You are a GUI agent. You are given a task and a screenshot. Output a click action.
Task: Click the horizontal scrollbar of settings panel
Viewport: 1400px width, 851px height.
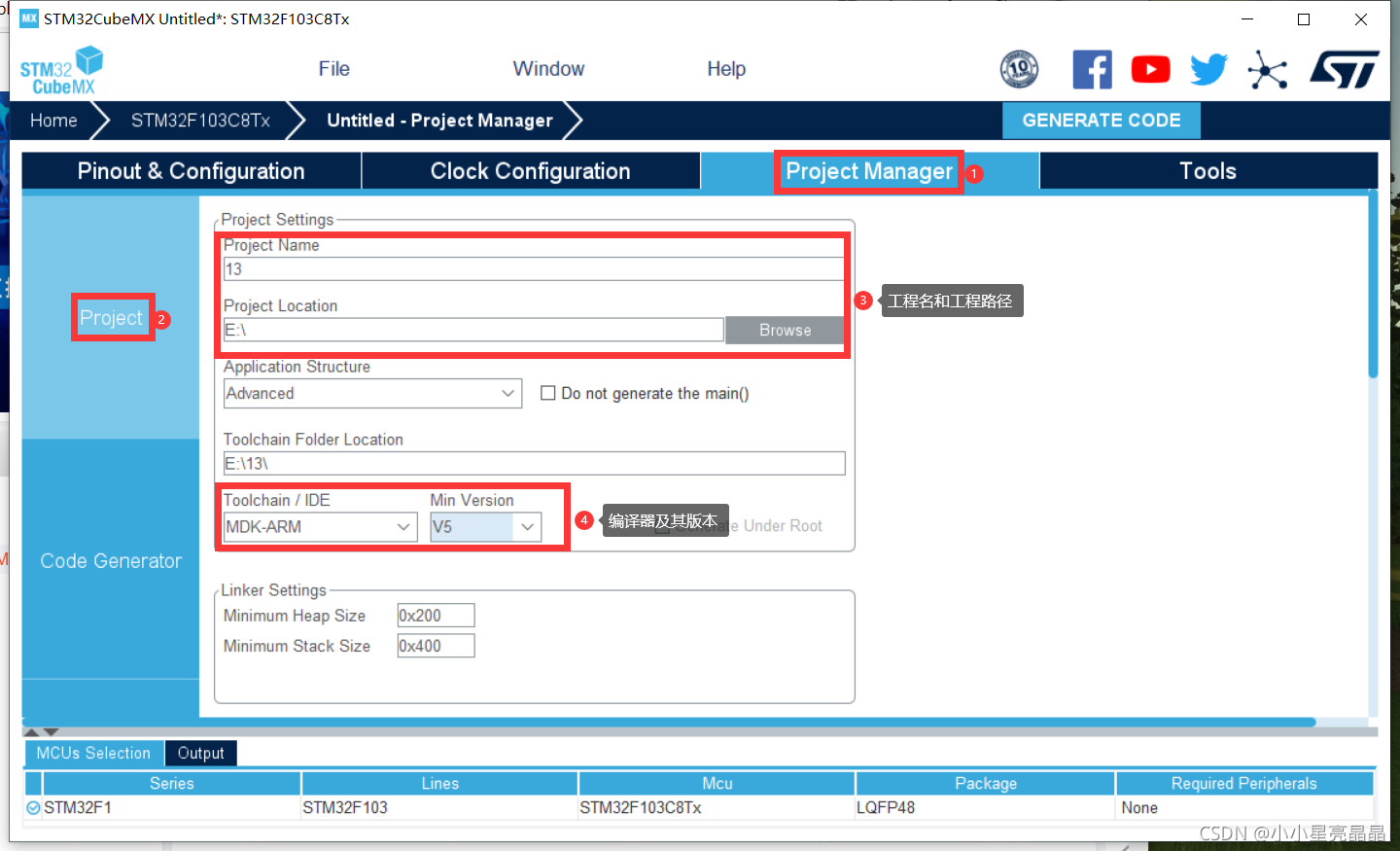(669, 723)
